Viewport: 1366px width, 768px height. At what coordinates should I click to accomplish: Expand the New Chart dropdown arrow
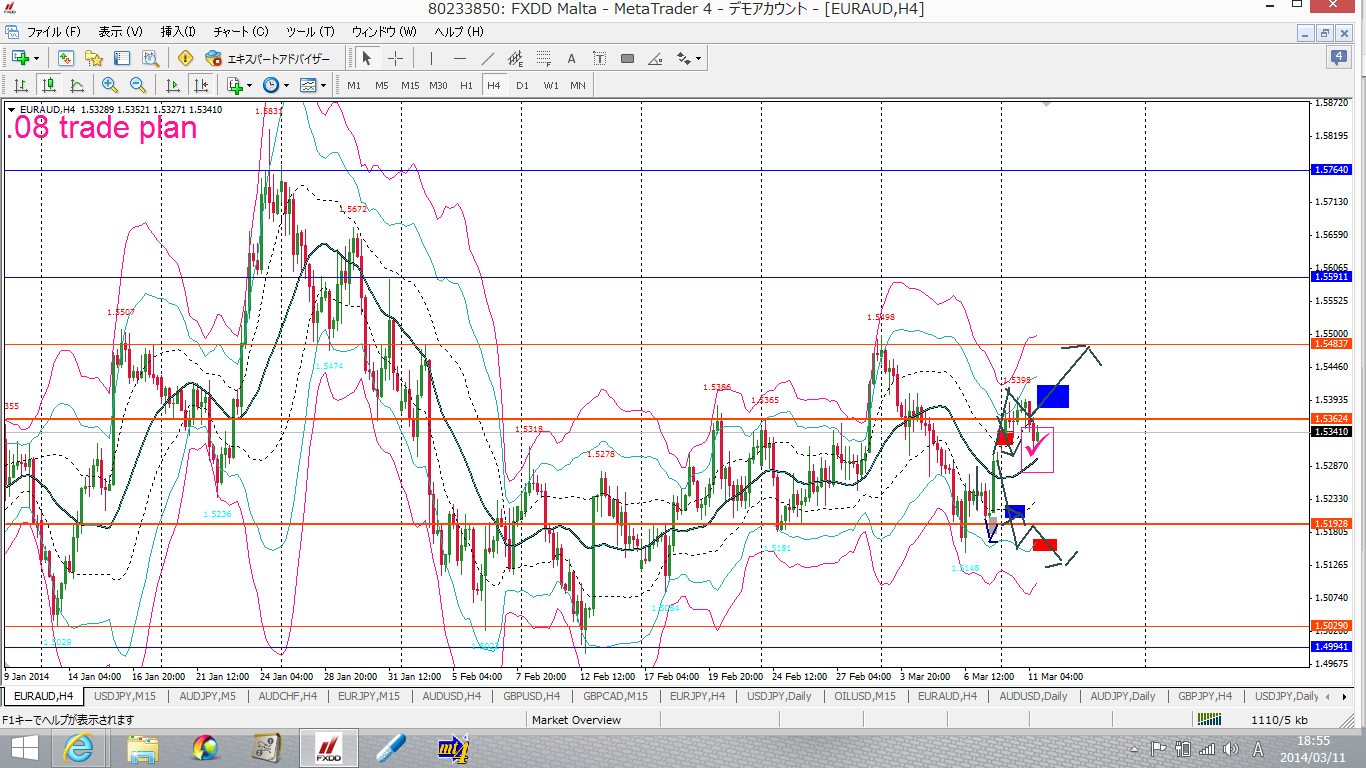pyautogui.click(x=35, y=58)
